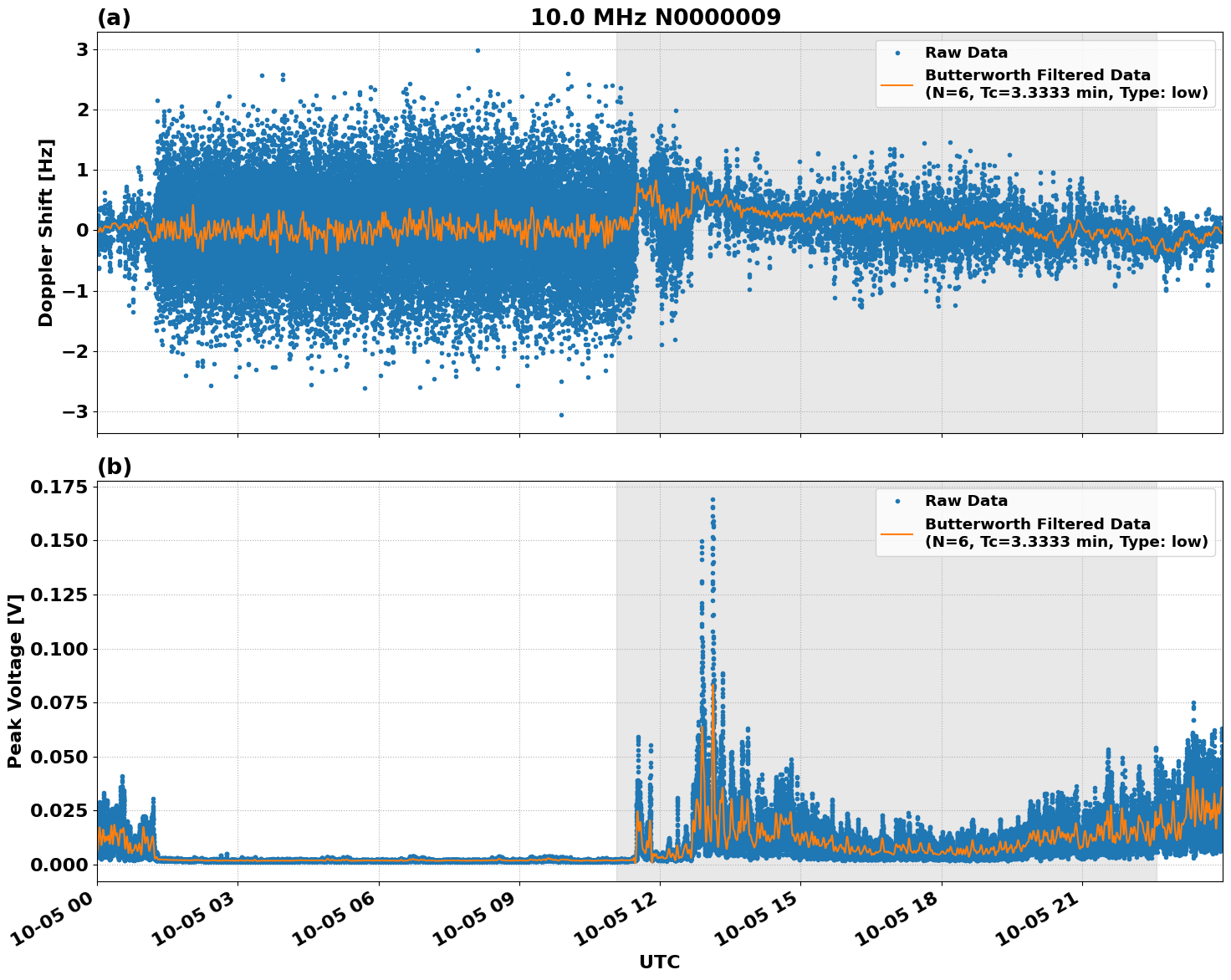The width and height of the screenshot is (1231, 980).
Task: Click the voltage y-axis tick '0.125'
Action: 59,595
